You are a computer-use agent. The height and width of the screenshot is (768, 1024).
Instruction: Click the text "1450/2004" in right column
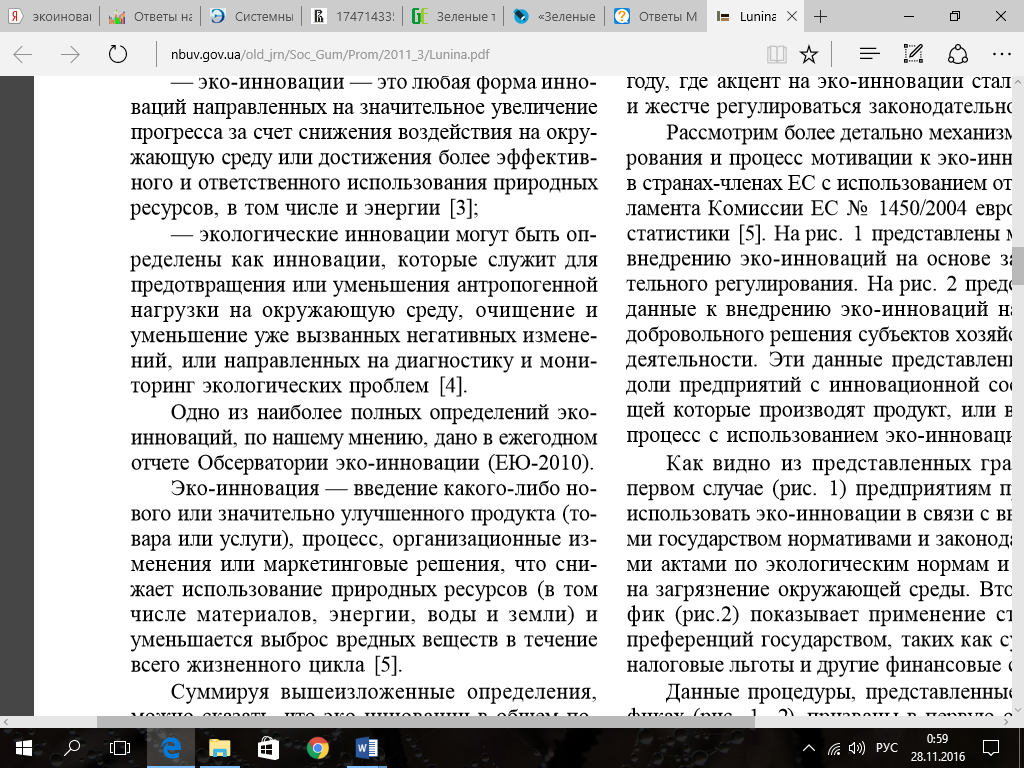[922, 208]
